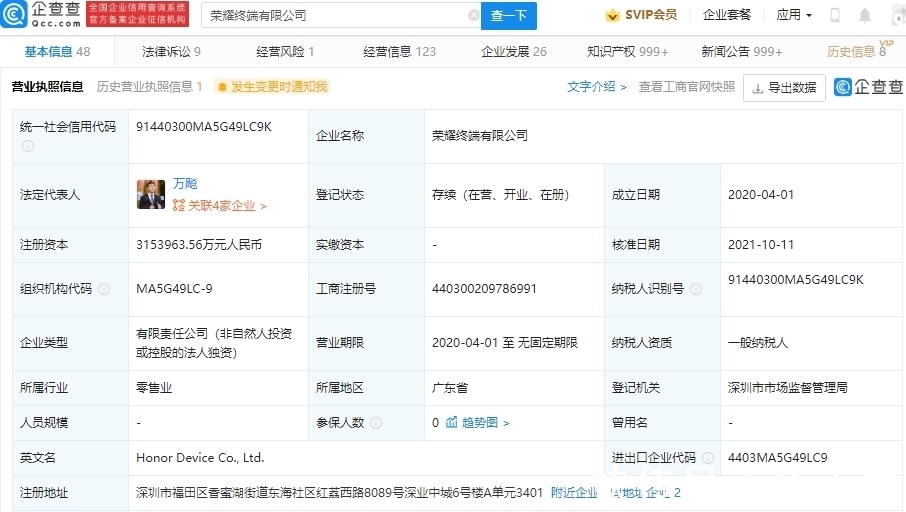The width and height of the screenshot is (906, 512).
Task: Switch to 新闻公告 tab
Action: point(742,51)
